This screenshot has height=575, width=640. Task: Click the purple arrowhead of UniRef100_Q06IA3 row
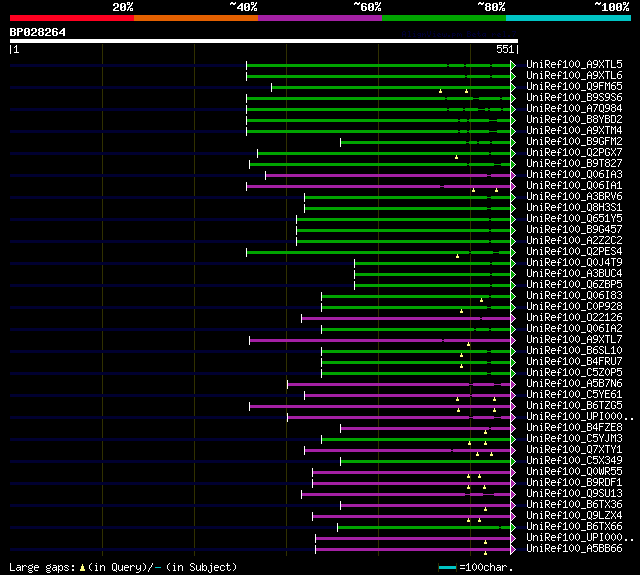point(513,175)
